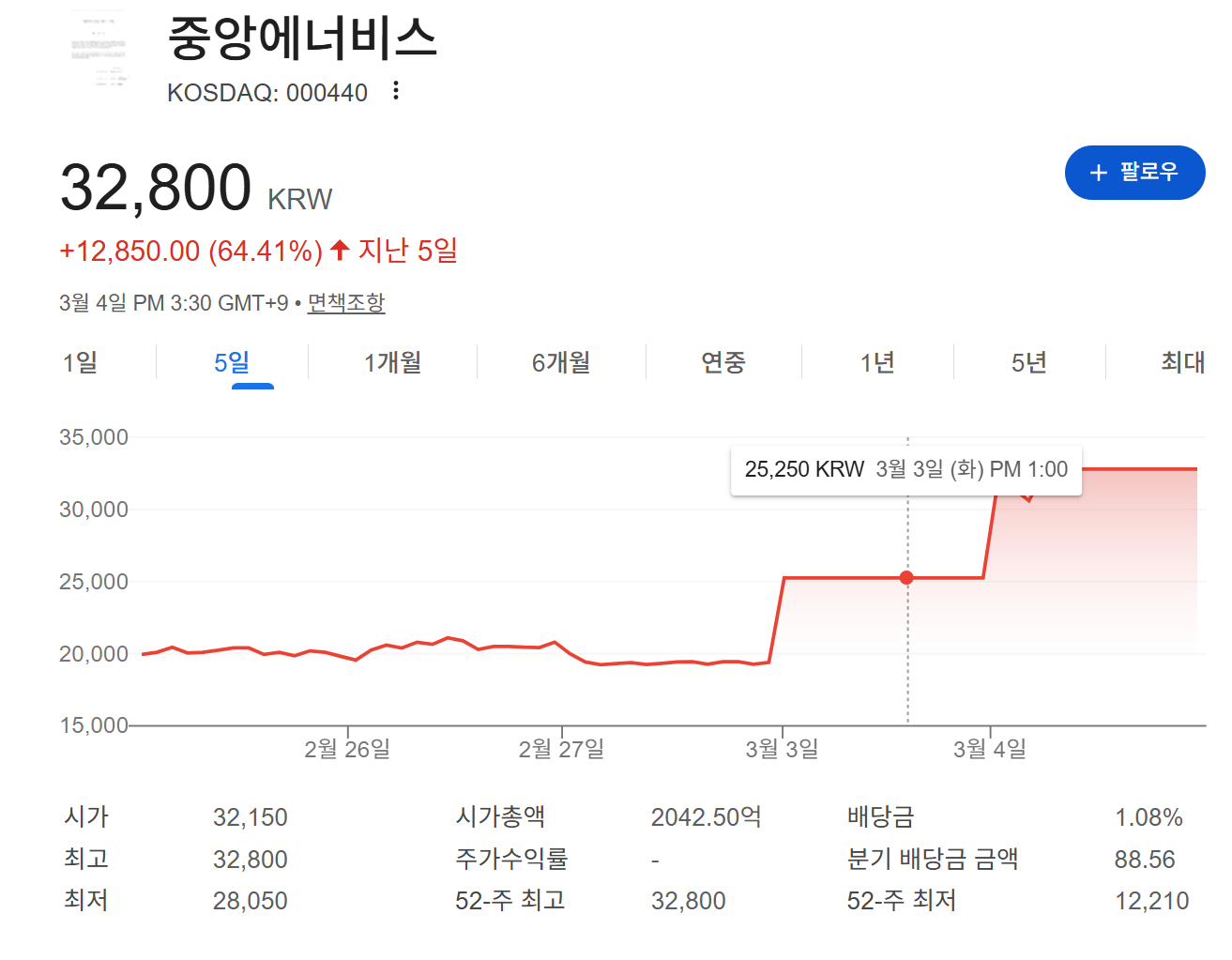The width and height of the screenshot is (1232, 960).
Task: Click the 25,250 KRW tooltip box
Action: [x=906, y=469]
